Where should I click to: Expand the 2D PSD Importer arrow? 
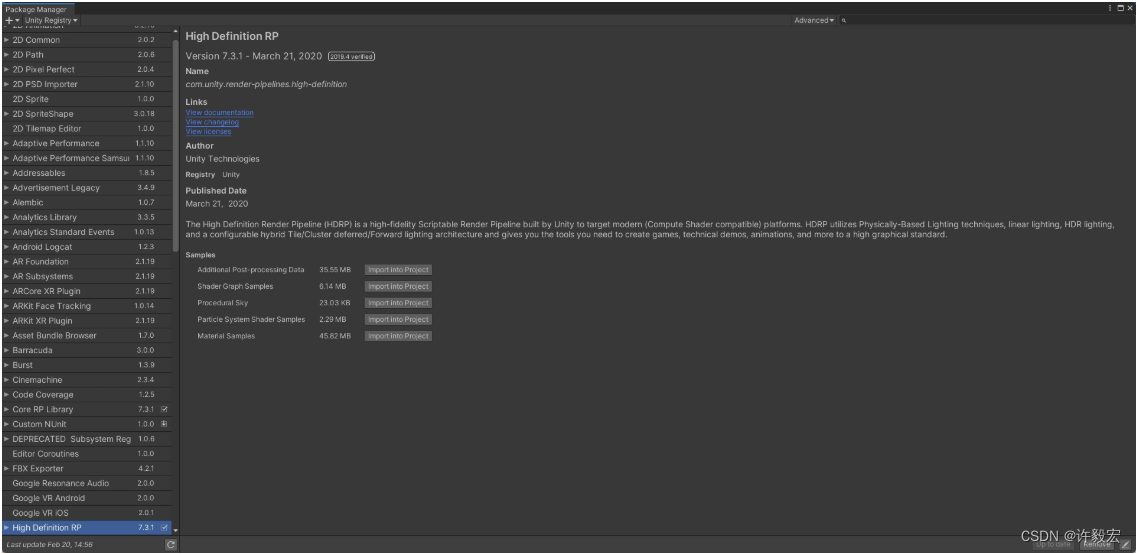coord(7,84)
